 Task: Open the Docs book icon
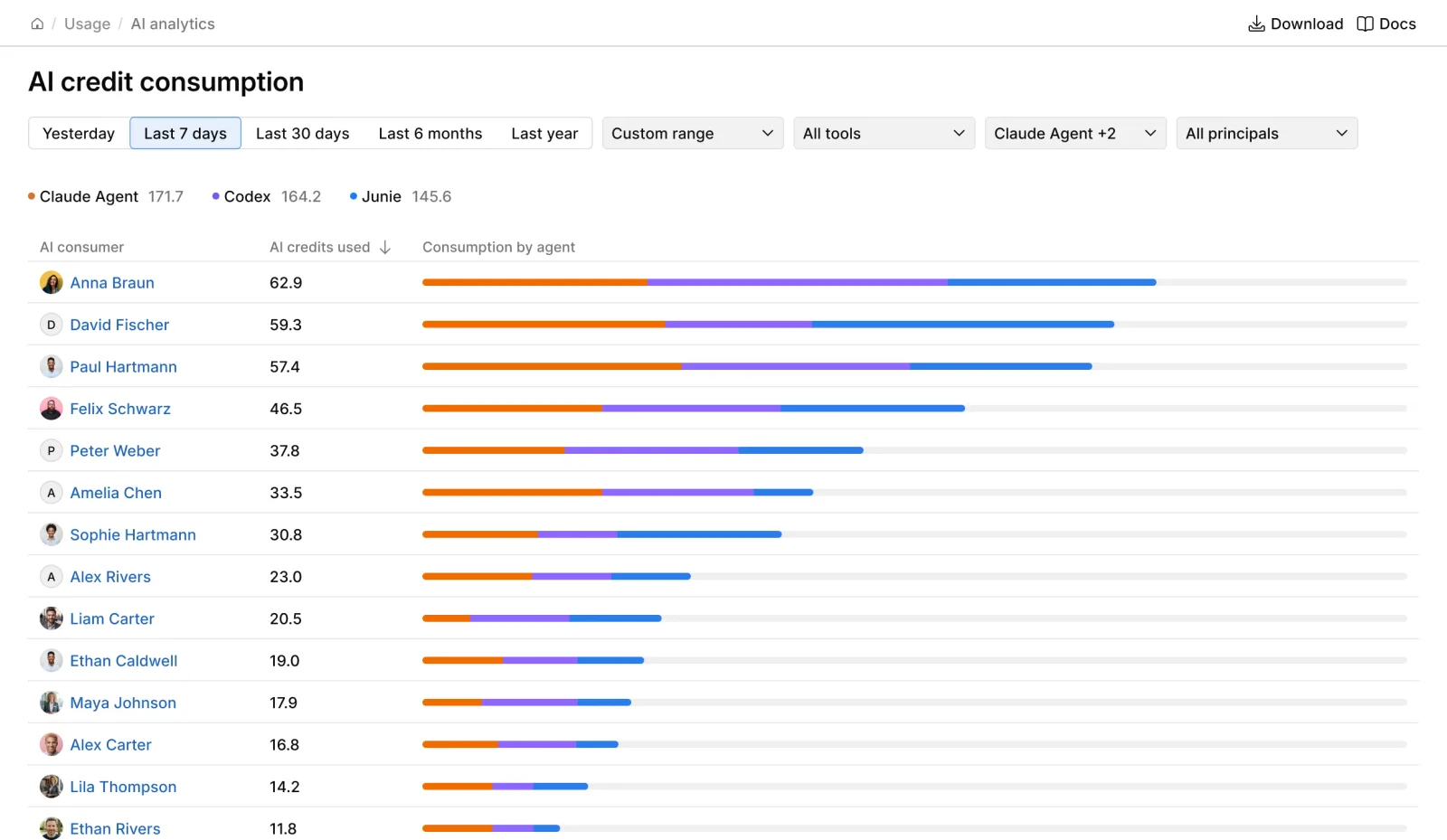[1365, 24]
